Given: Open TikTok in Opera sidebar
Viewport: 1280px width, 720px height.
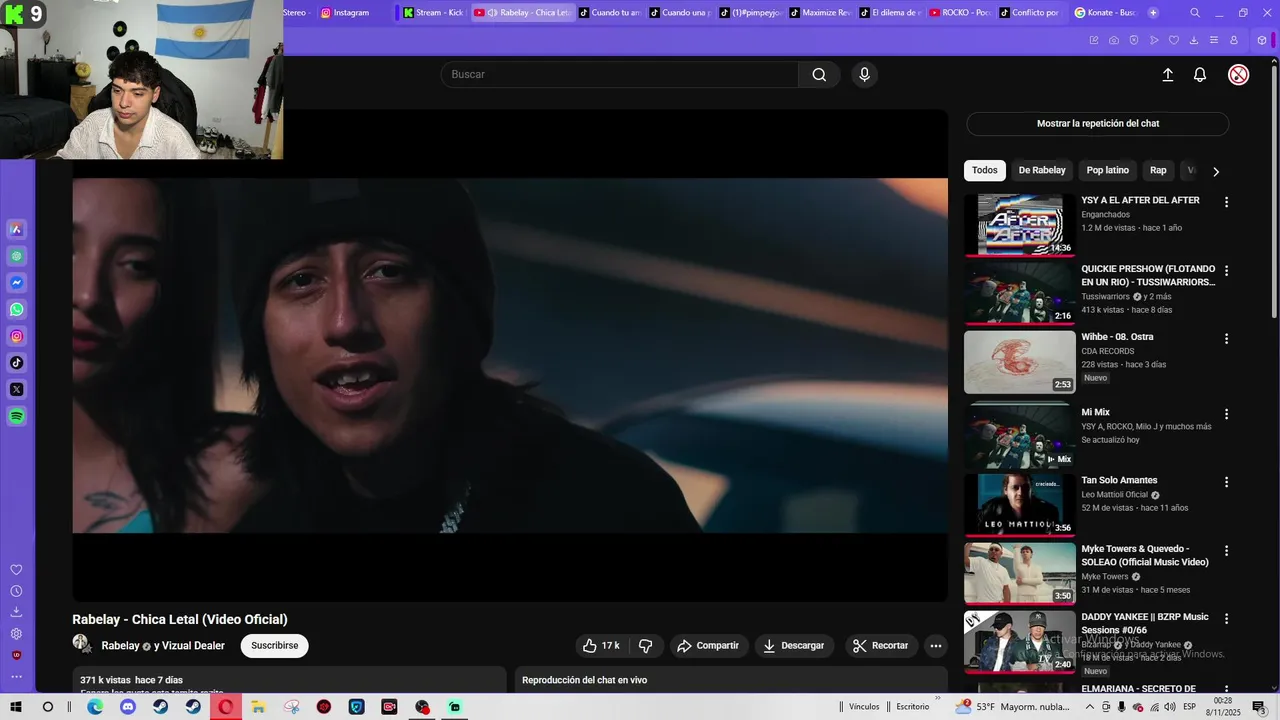Looking at the screenshot, I should (x=17, y=363).
